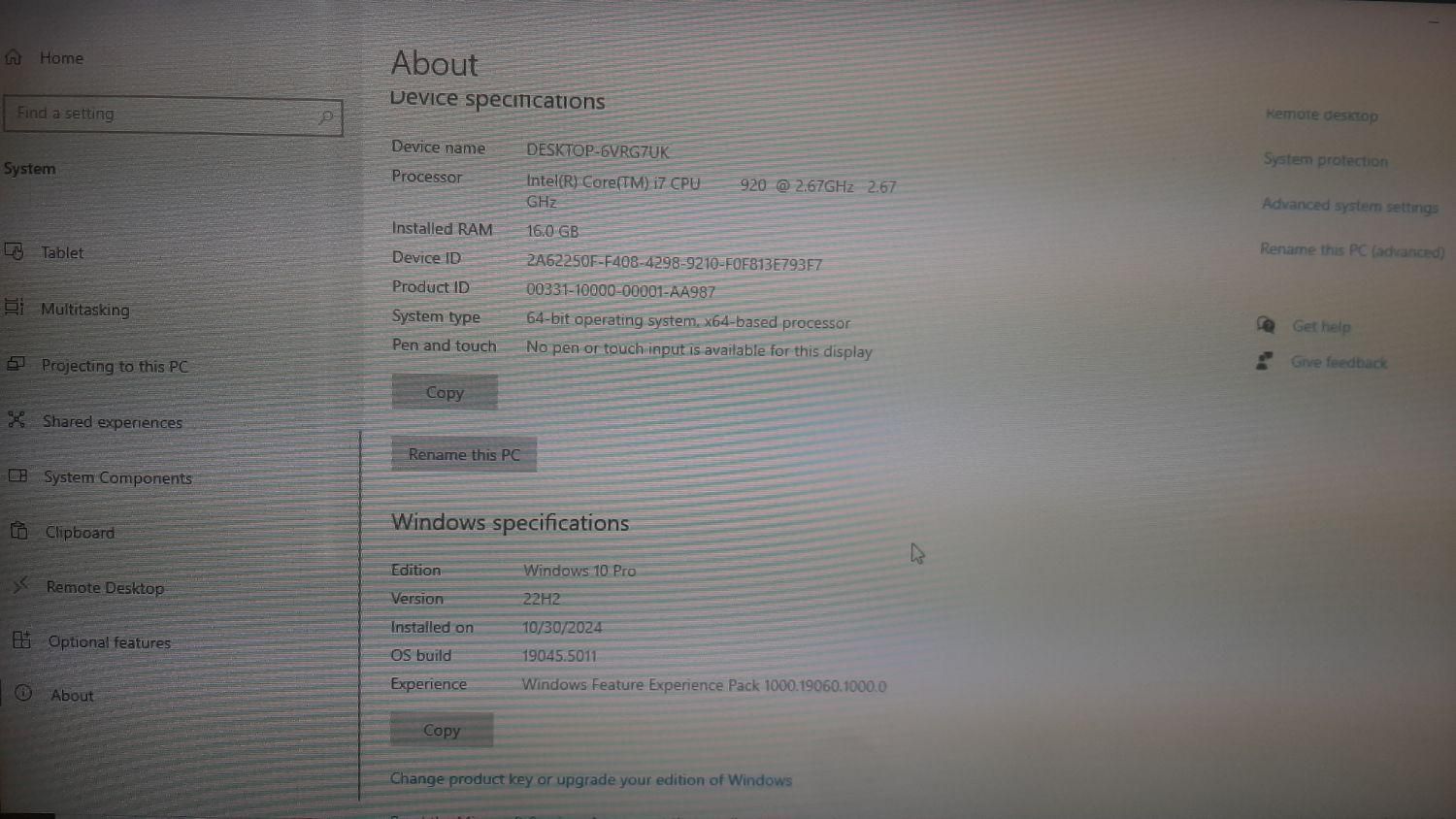
Task: Open Rename this PC (advanced) link
Action: (1352, 249)
